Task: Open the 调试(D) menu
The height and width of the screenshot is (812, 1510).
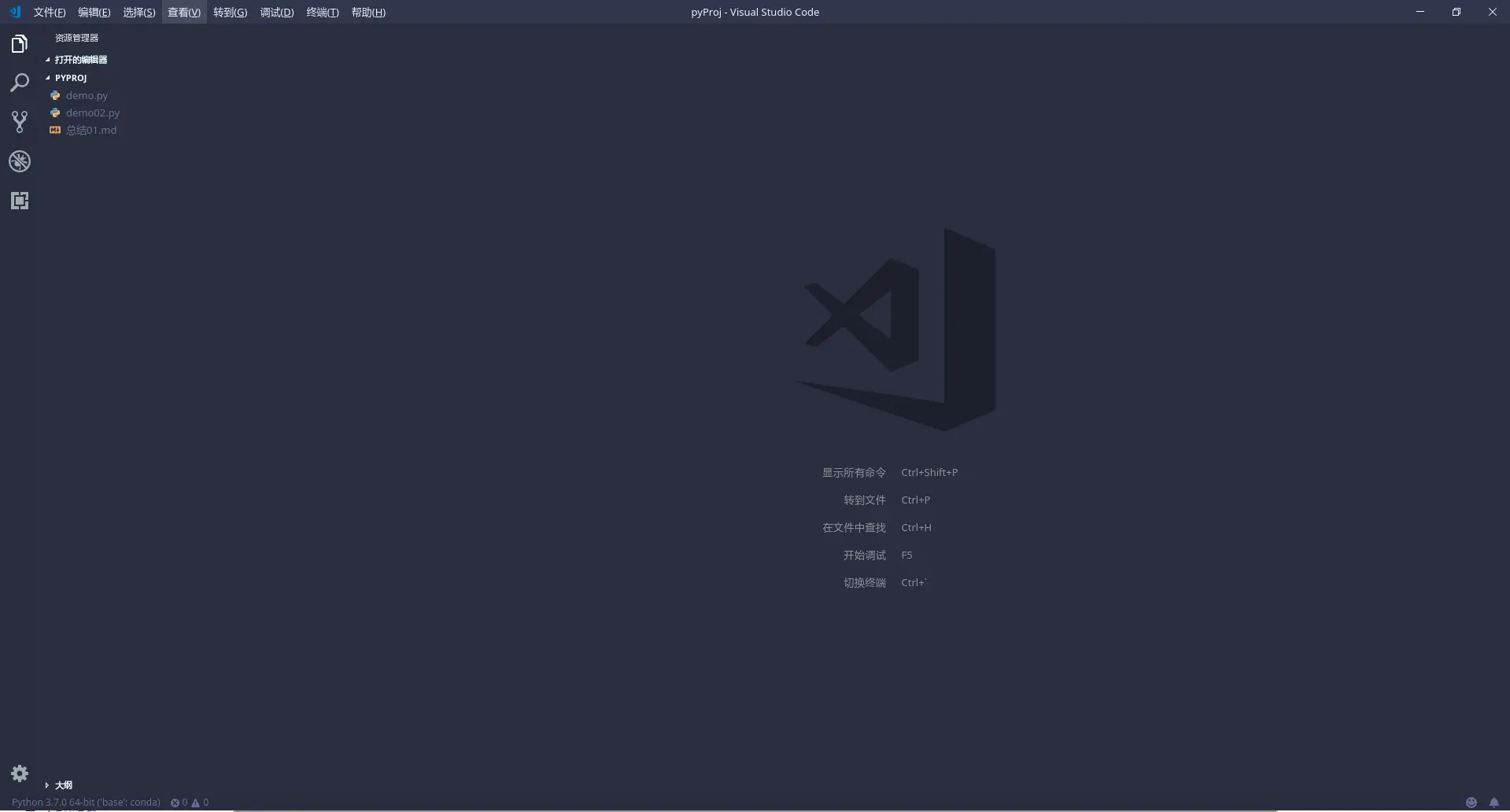Action: pyautogui.click(x=277, y=13)
